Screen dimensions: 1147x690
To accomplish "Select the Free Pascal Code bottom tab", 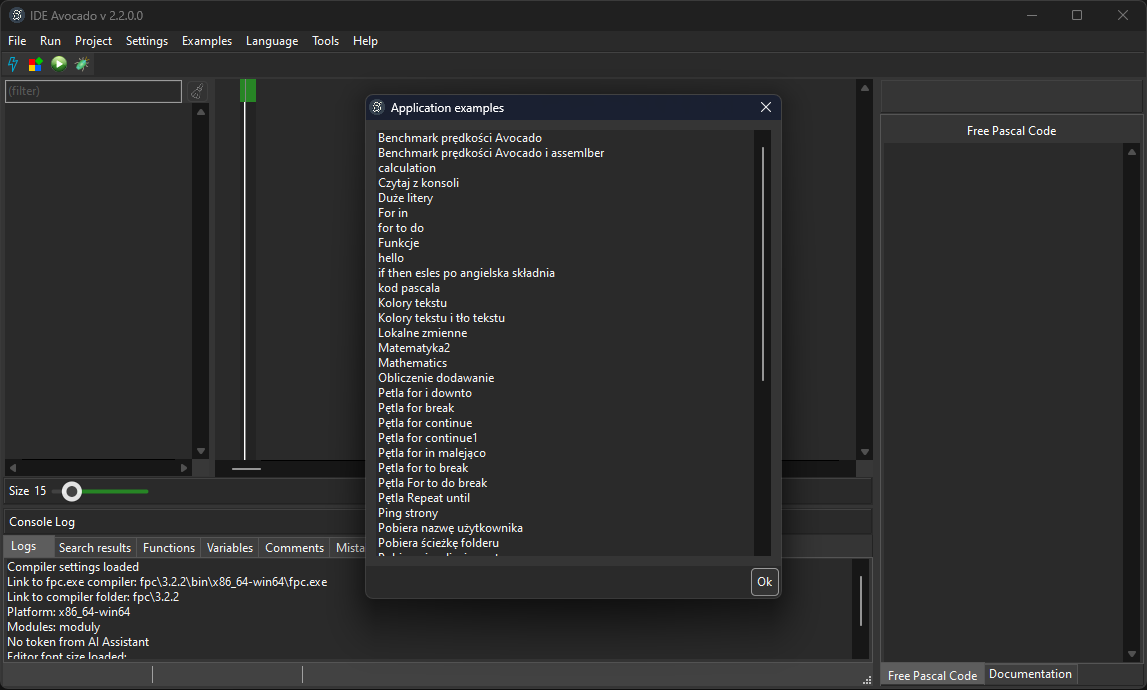I will pos(933,675).
